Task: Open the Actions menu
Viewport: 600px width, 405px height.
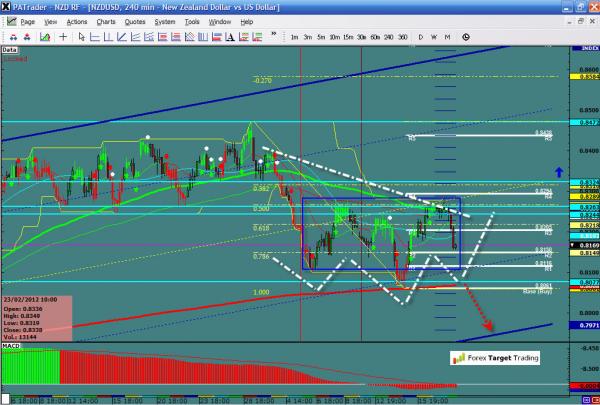Action: (x=74, y=20)
